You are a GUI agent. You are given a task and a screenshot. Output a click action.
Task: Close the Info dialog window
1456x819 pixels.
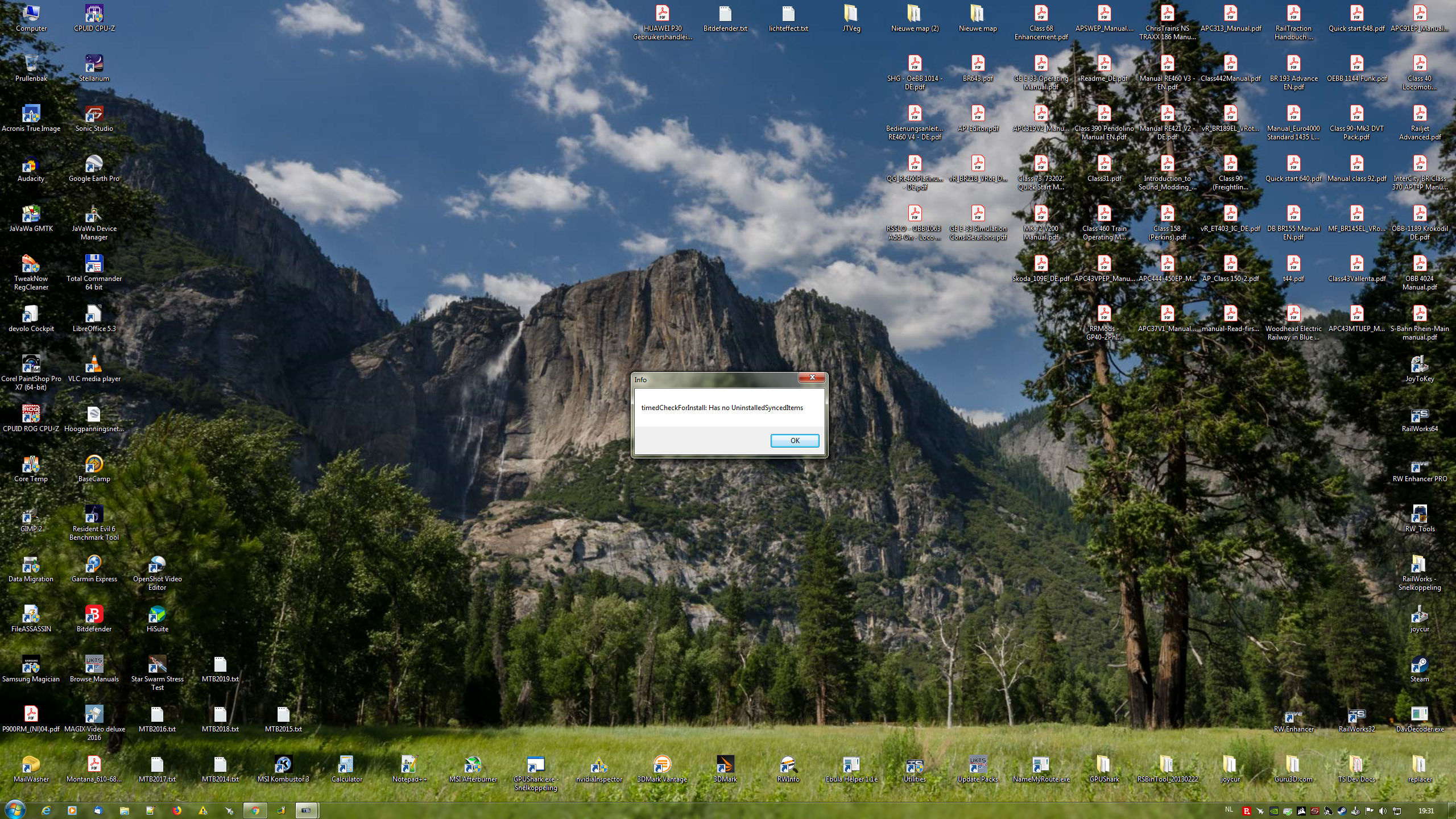pyautogui.click(x=812, y=378)
